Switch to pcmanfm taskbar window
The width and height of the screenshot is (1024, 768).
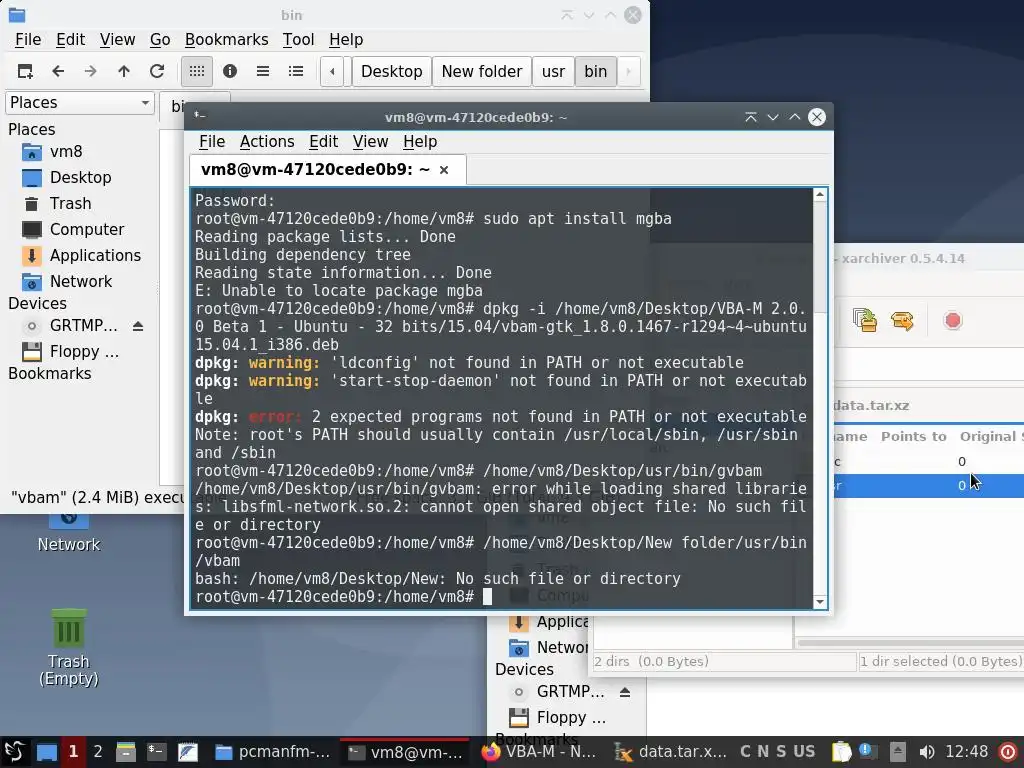point(273,752)
